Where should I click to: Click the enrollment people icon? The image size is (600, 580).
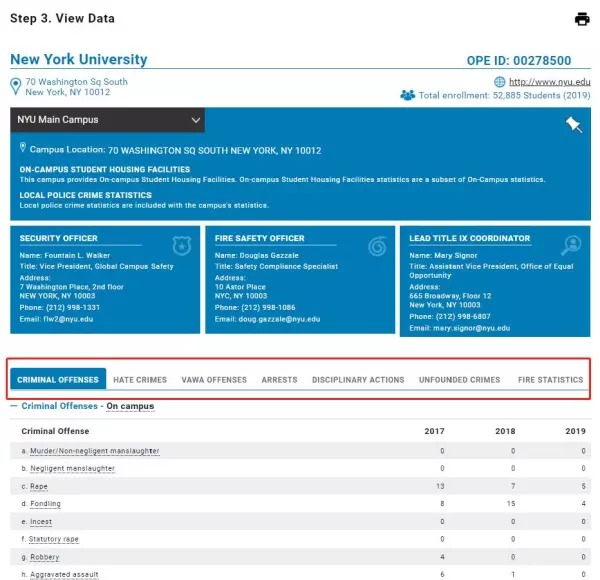coord(408,95)
